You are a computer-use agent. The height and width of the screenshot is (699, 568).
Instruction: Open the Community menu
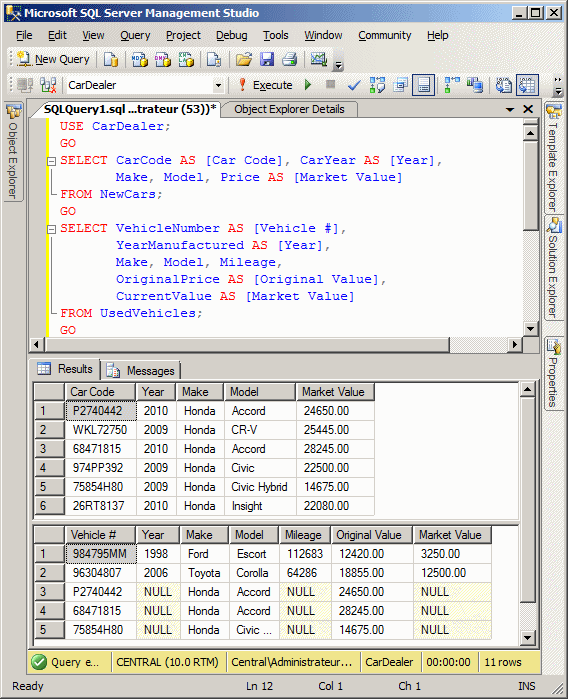tap(385, 35)
